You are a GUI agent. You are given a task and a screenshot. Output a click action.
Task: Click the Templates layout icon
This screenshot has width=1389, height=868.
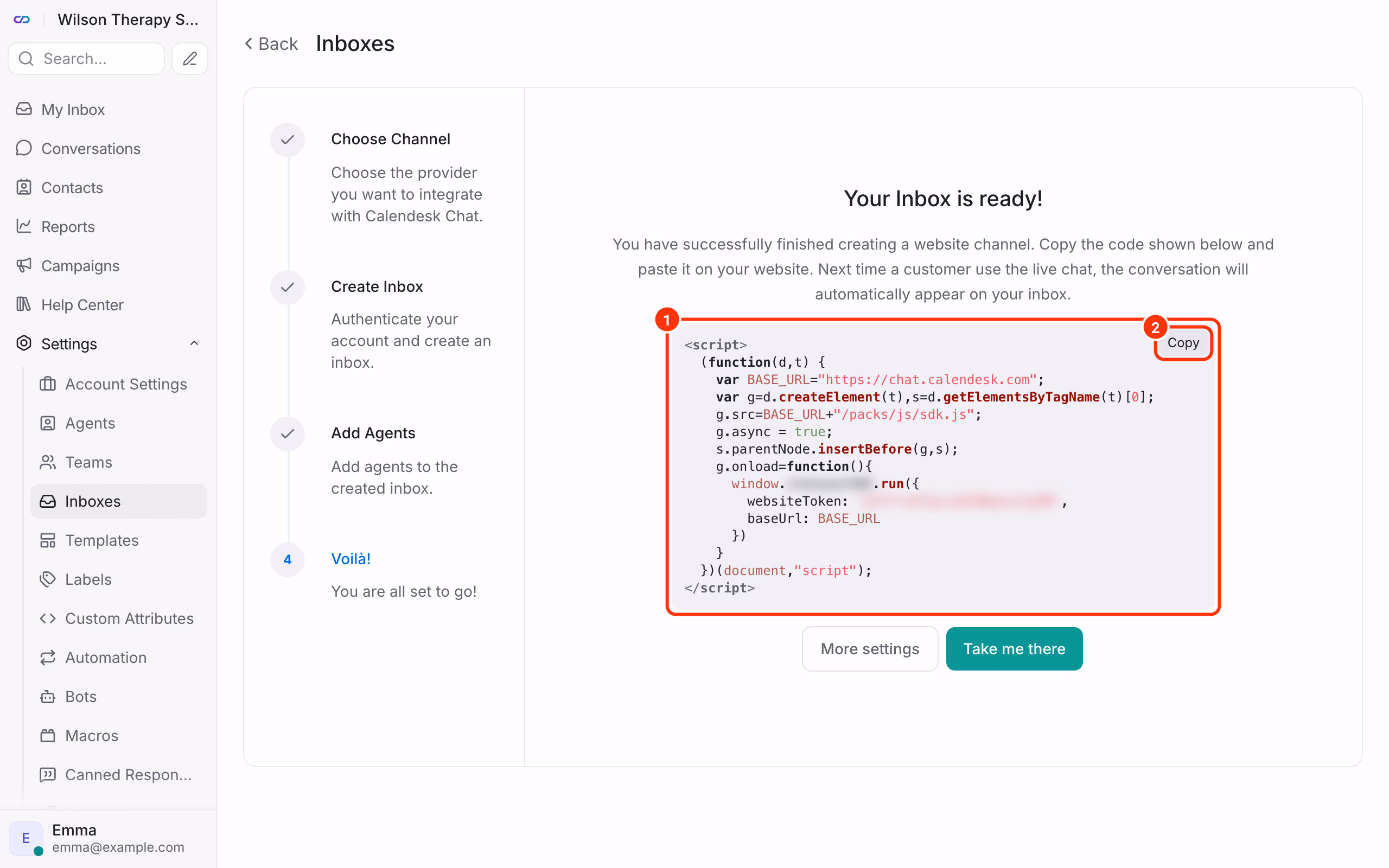click(48, 540)
